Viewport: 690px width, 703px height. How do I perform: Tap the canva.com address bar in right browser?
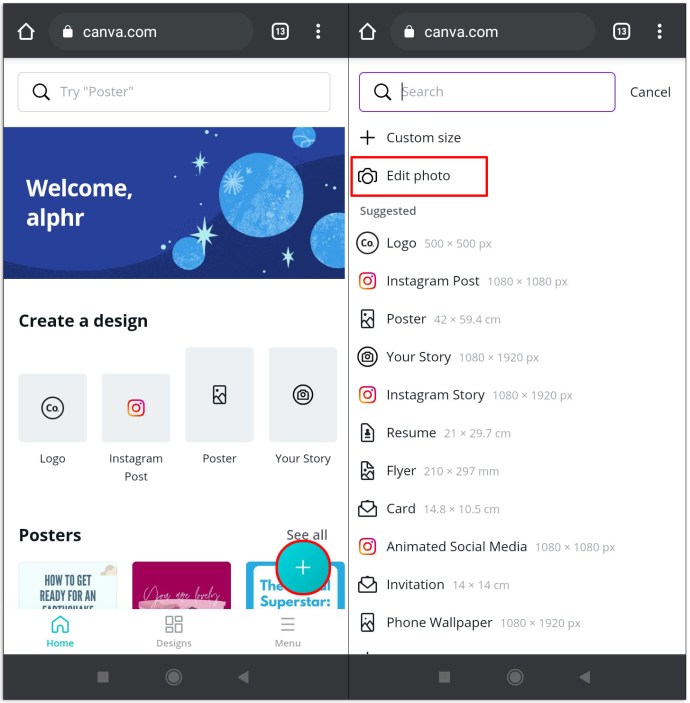point(493,31)
